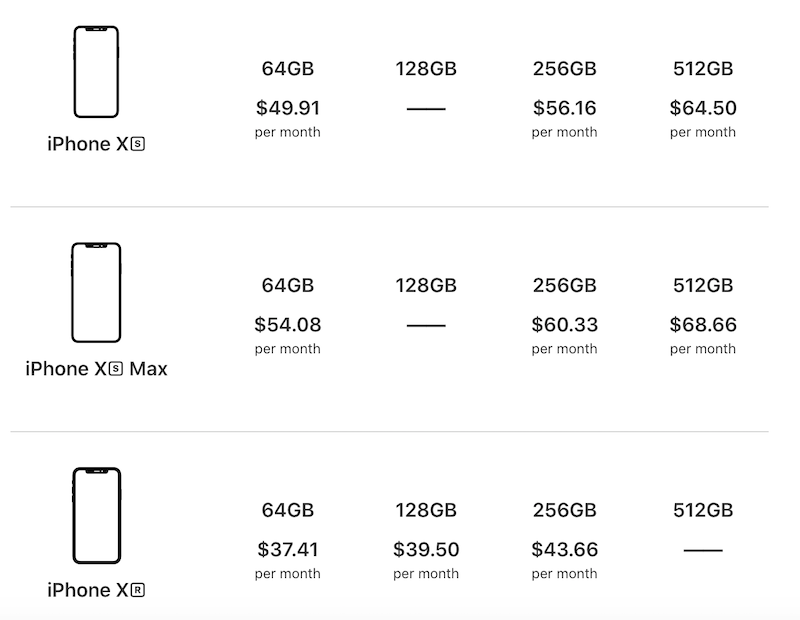Click unavailable 128GB dash for iPhone XS
Viewport: 800px width, 620px height.
426,109
